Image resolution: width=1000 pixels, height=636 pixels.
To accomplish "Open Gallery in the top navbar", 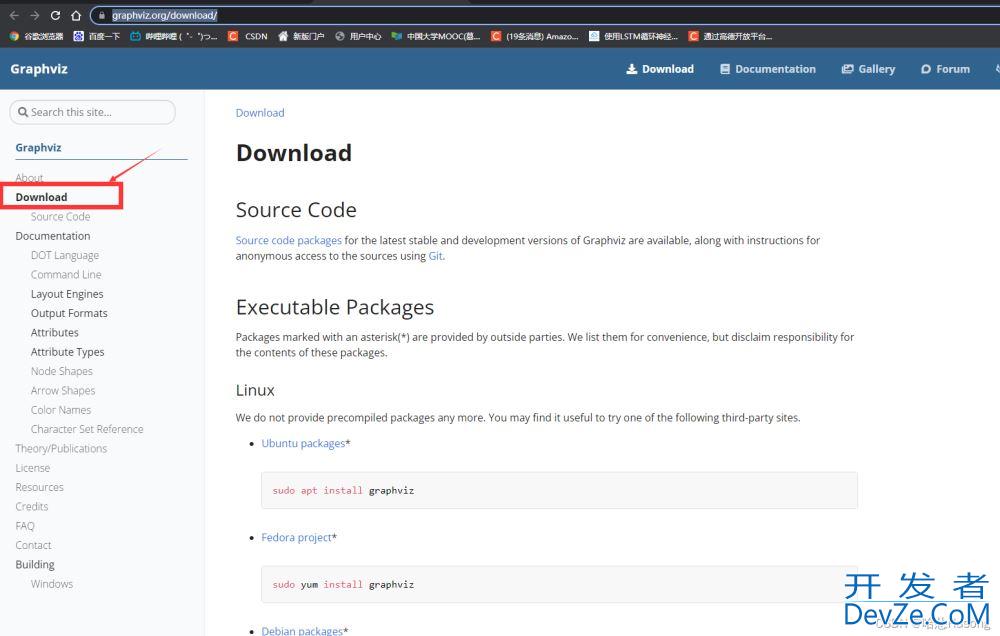I will [x=869, y=69].
